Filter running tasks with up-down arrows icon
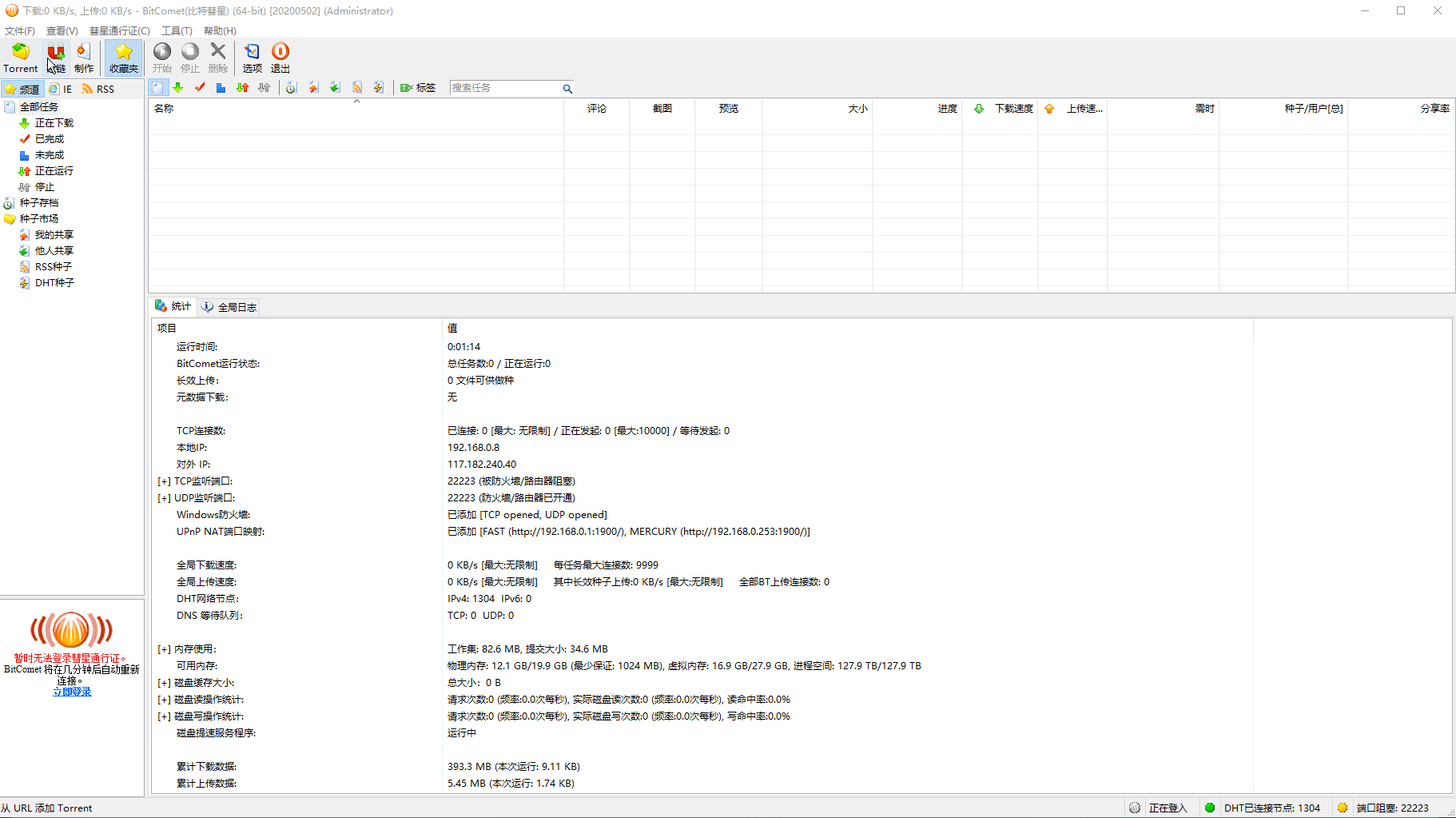Viewport: 1456px width, 818px height. point(242,88)
